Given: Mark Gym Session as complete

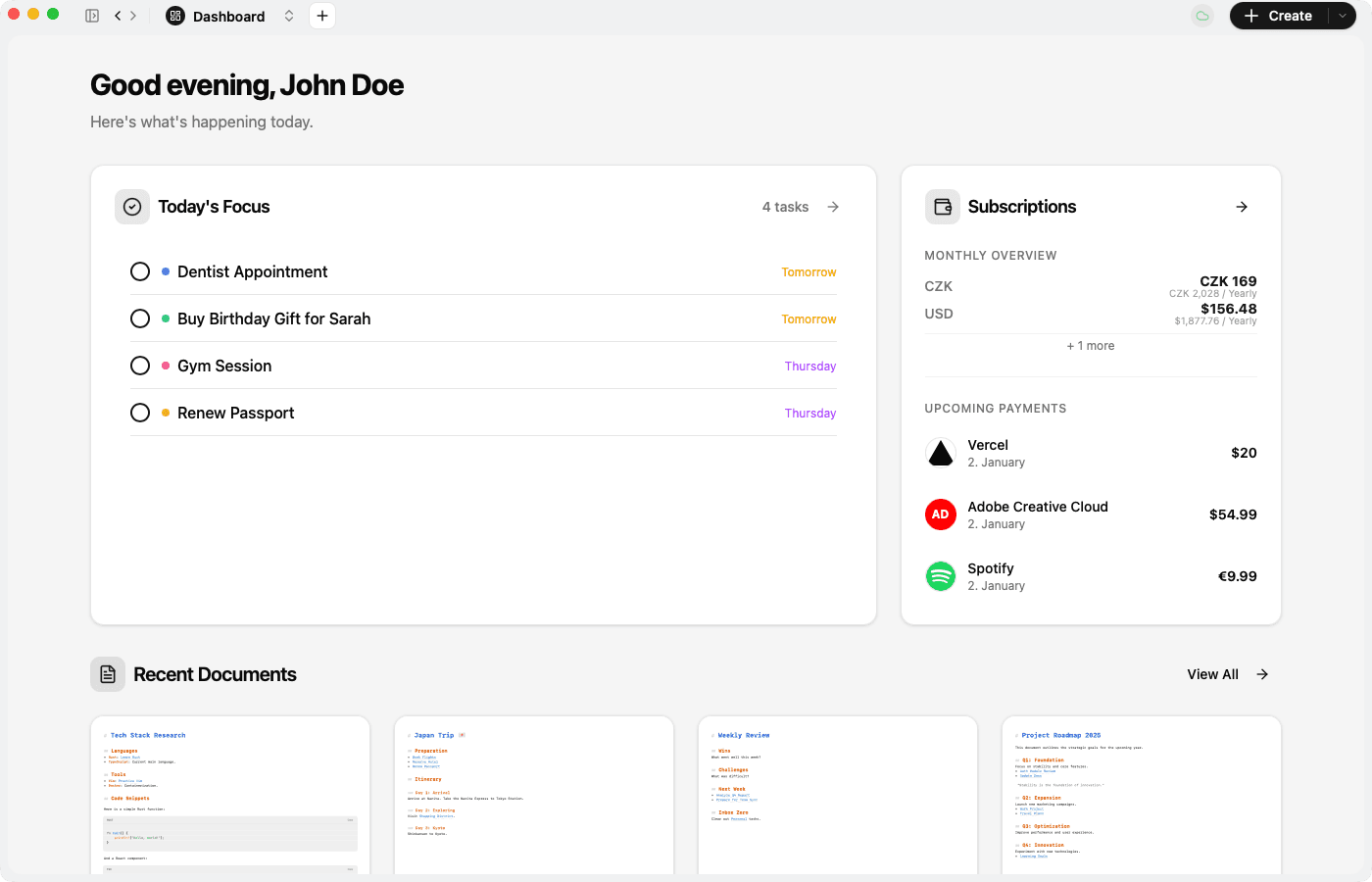Looking at the screenshot, I should click(140, 366).
